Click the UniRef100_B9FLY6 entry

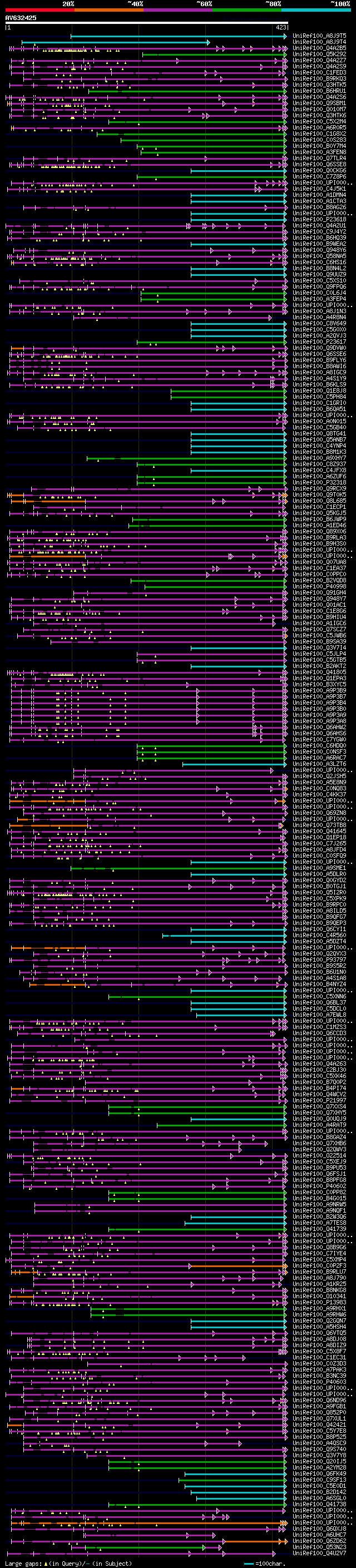(x=319, y=360)
